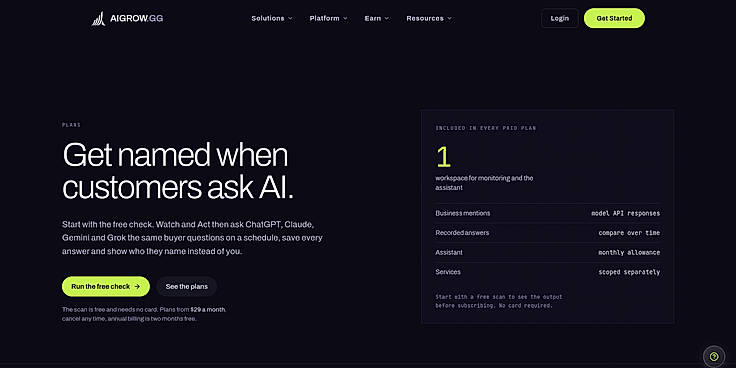The width and height of the screenshot is (736, 368).
Task: Click the AIGROW.GG brand name text
Action: [x=136, y=18]
